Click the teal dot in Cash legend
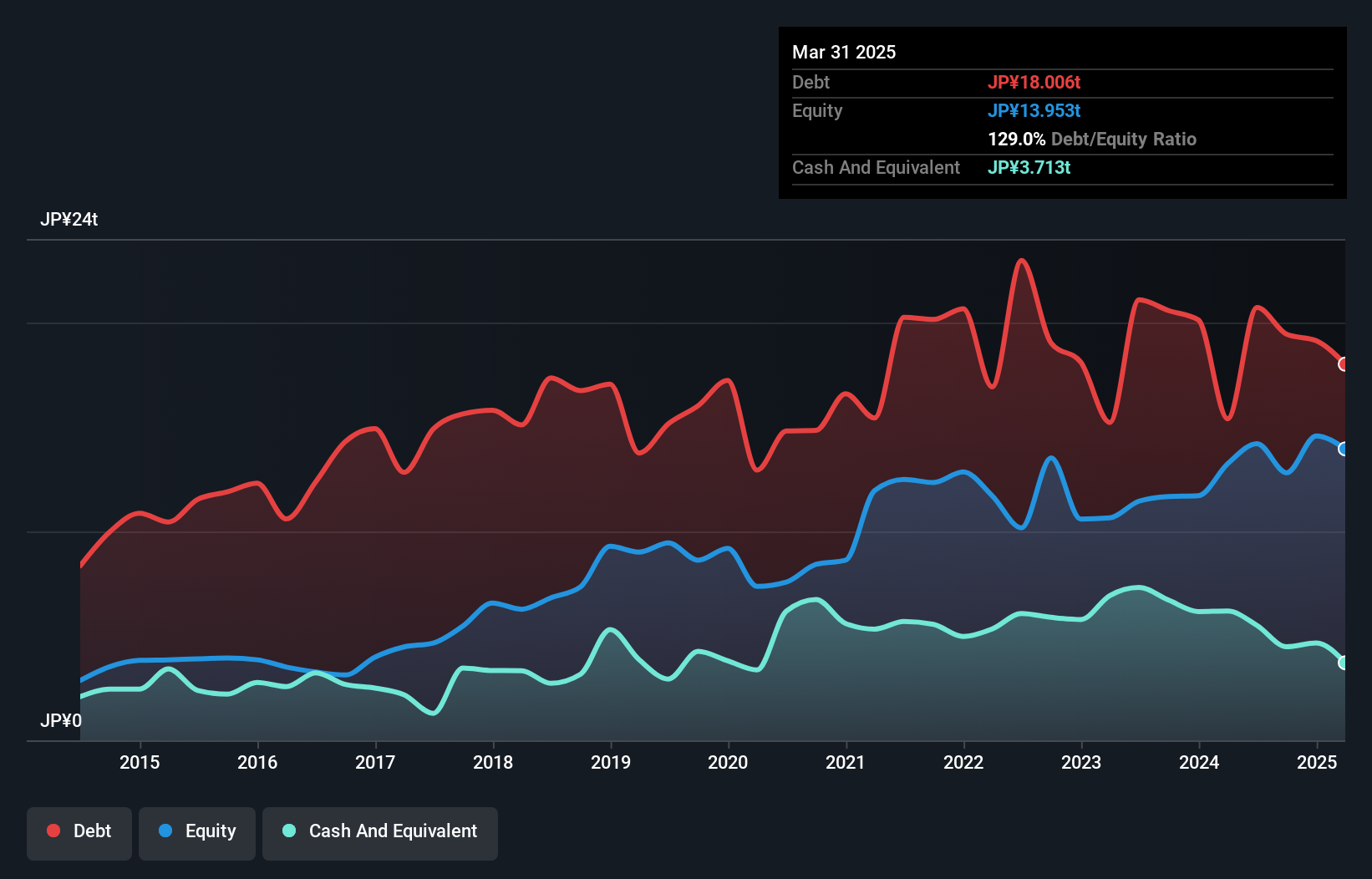The width and height of the screenshot is (1372, 879). pos(289,831)
